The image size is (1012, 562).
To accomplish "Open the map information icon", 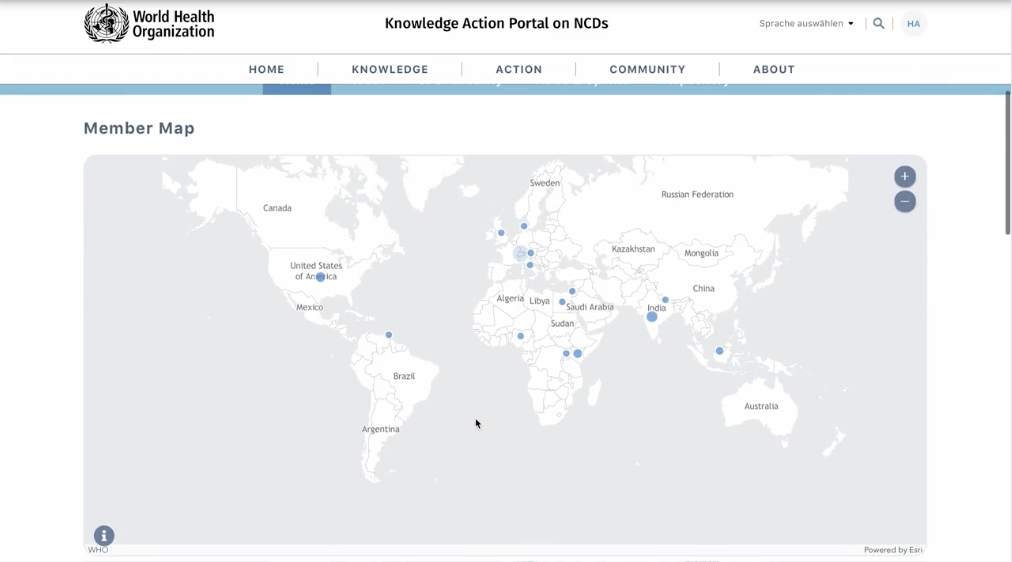I will coord(104,536).
